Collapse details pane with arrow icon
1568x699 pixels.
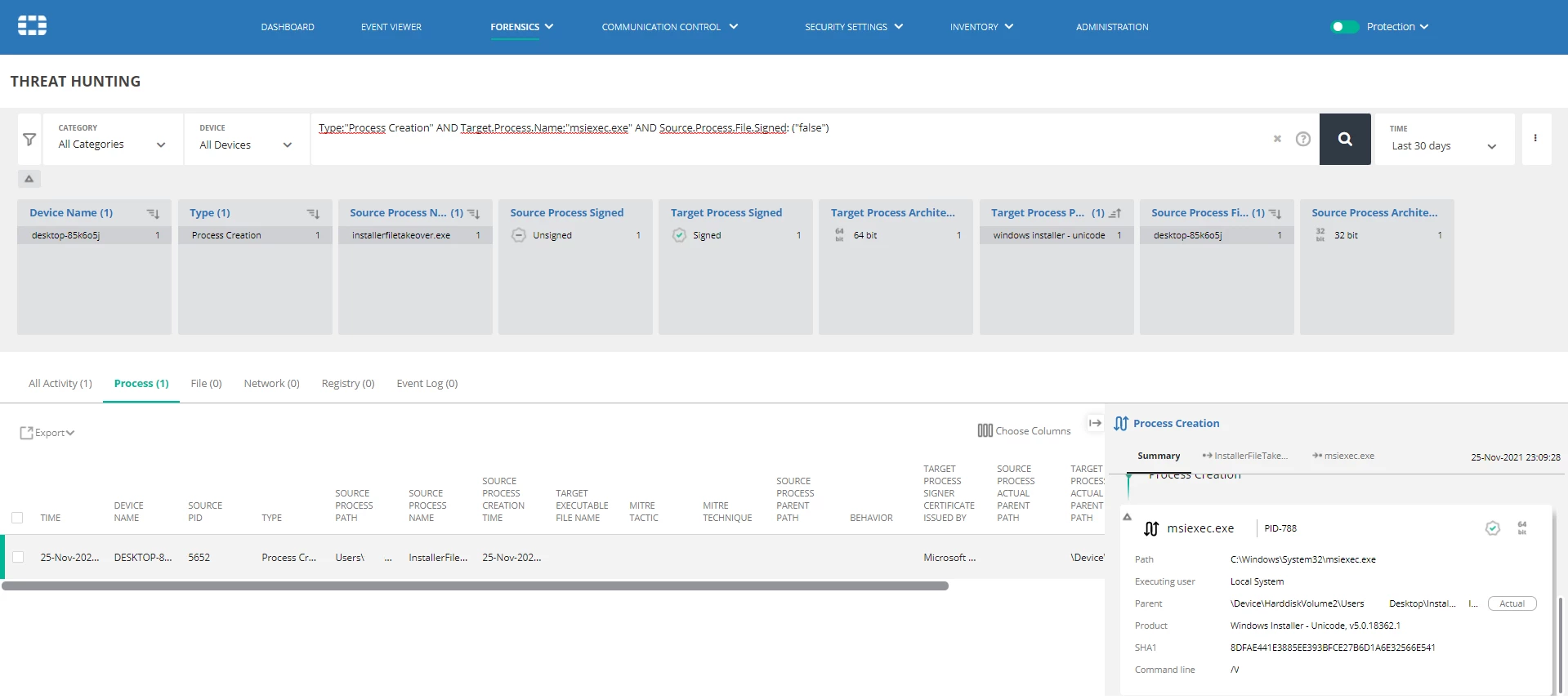(1095, 423)
